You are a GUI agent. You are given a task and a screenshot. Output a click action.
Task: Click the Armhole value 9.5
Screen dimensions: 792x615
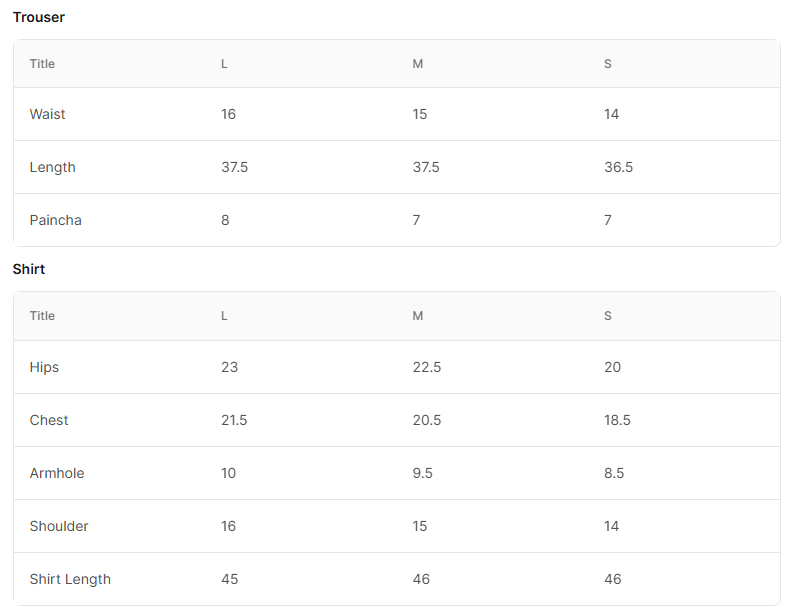(422, 473)
